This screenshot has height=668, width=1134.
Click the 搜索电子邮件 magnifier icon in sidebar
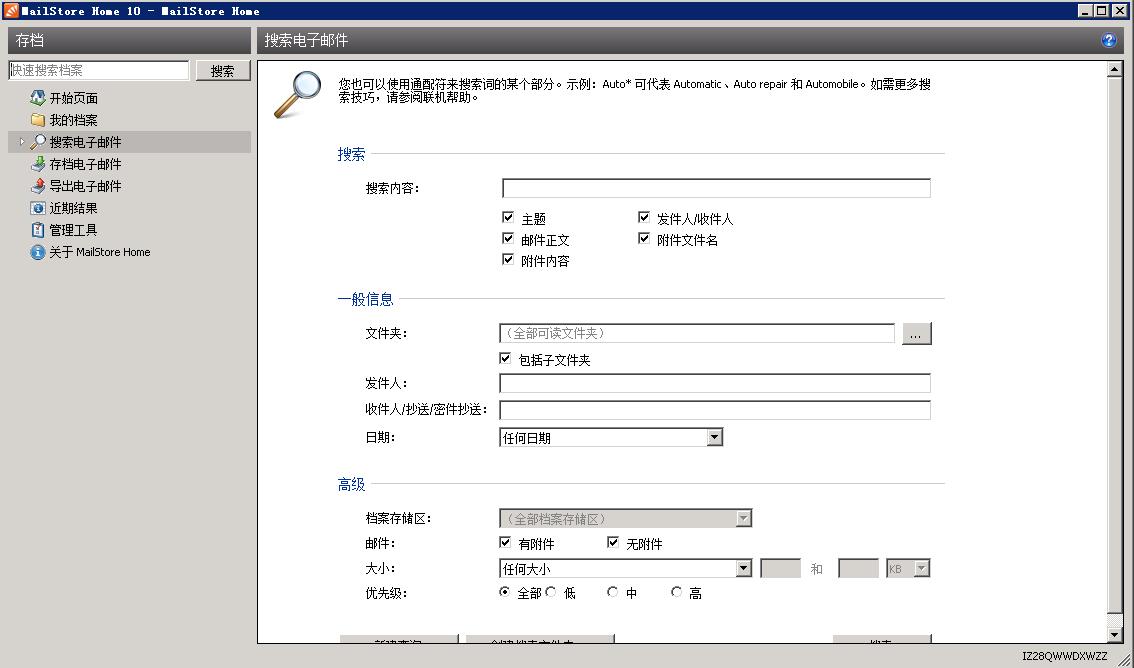(x=38, y=142)
